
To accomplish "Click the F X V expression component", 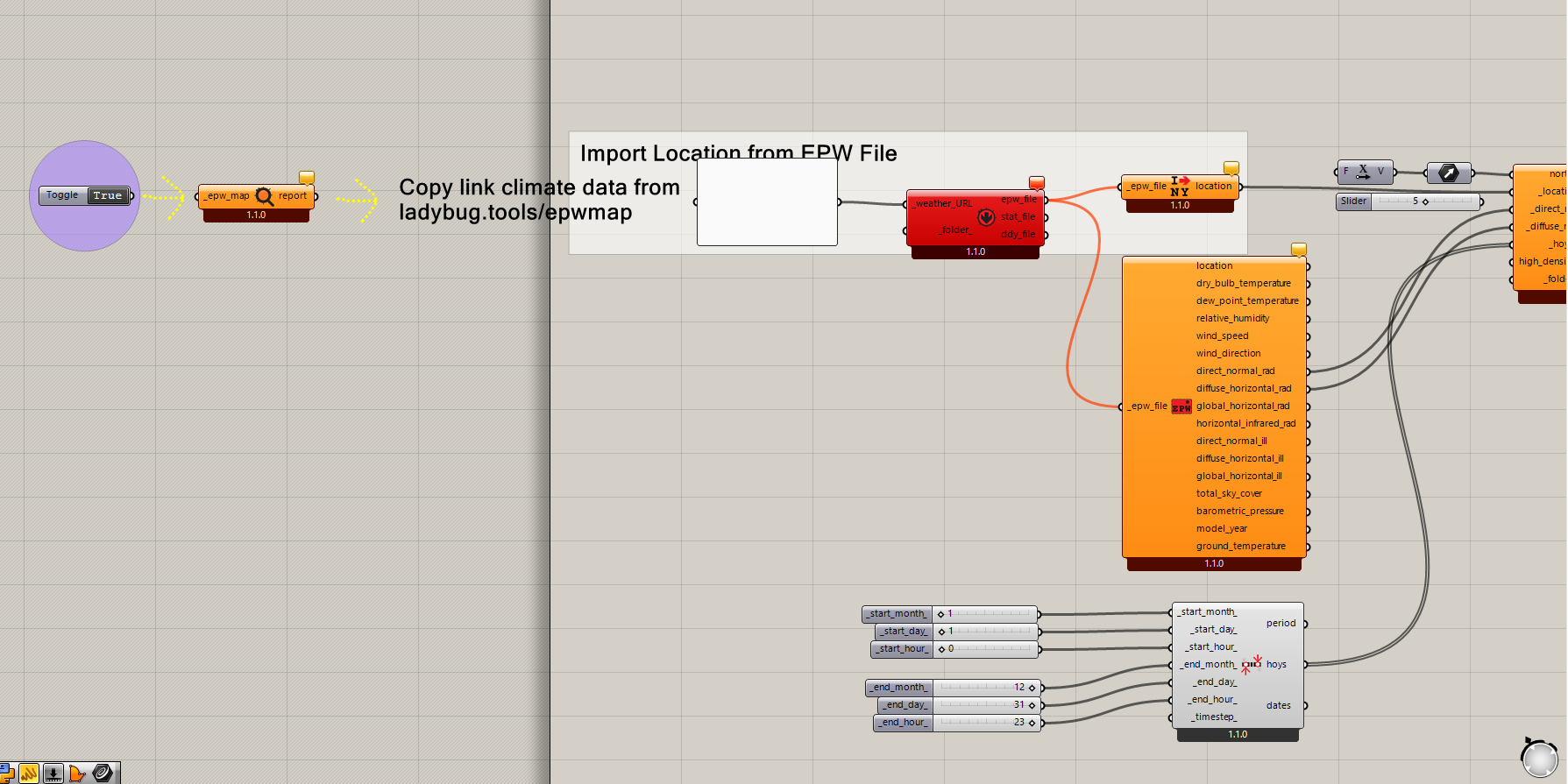I will click(x=1364, y=172).
